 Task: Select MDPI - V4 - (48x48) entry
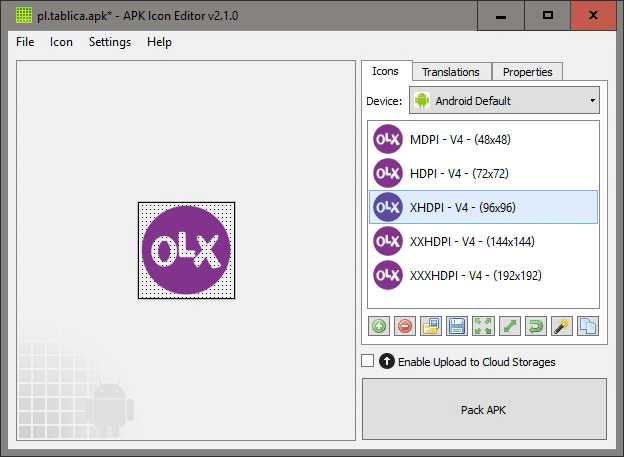pyautogui.click(x=484, y=139)
